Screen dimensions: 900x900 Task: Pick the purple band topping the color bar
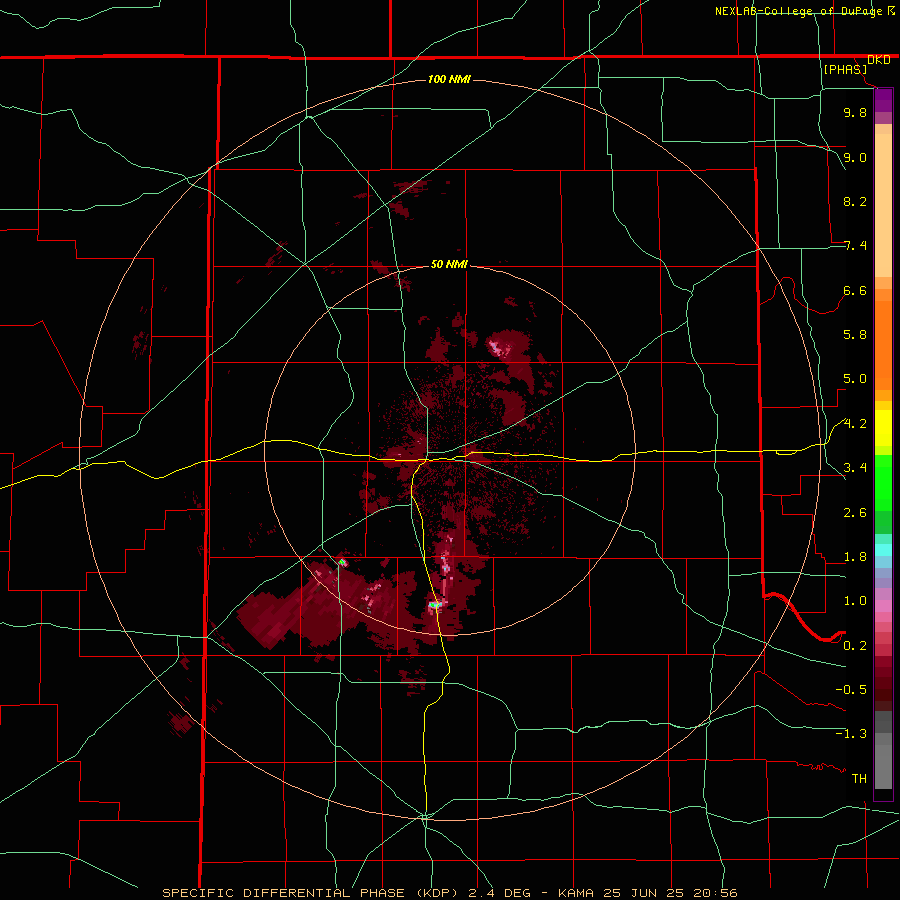(883, 101)
